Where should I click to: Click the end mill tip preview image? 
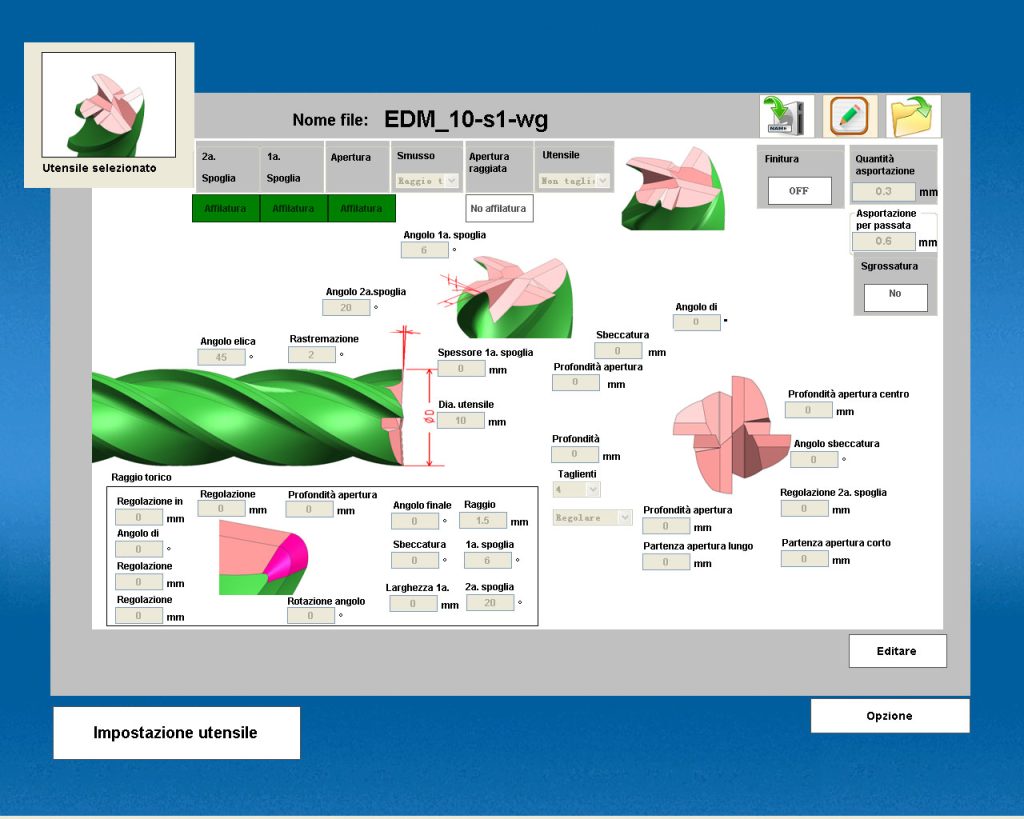pyautogui.click(x=673, y=189)
